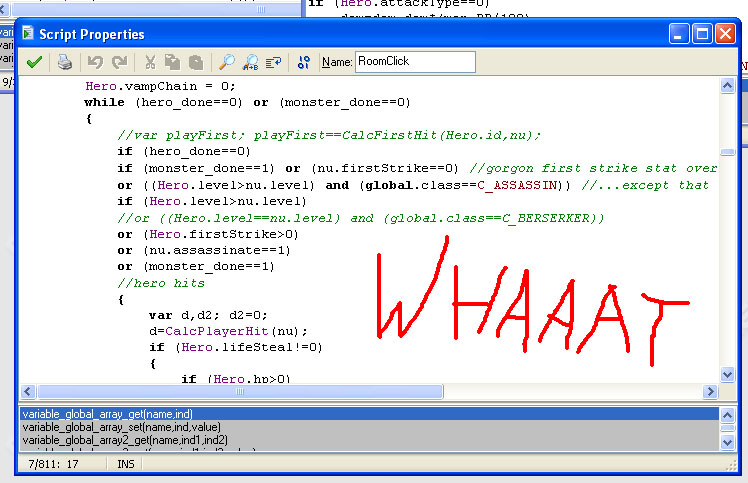Open Find tool with magnifier icon
Image resolution: width=748 pixels, height=483 pixels.
click(x=227, y=62)
